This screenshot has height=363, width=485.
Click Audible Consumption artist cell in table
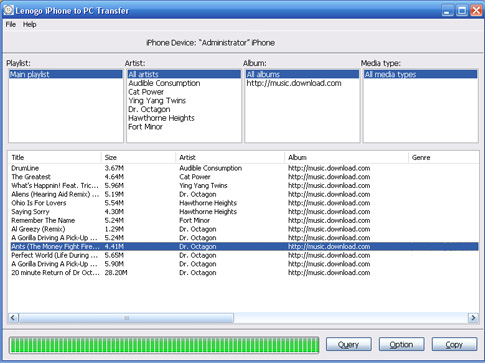(210, 168)
